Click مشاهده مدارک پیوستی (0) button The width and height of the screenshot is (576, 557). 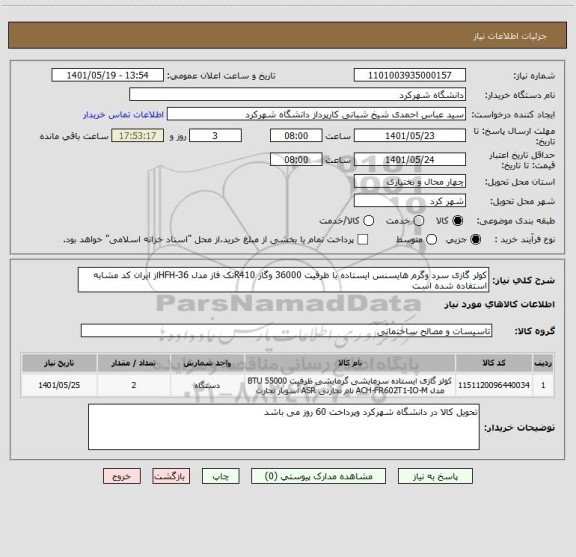pos(318,476)
